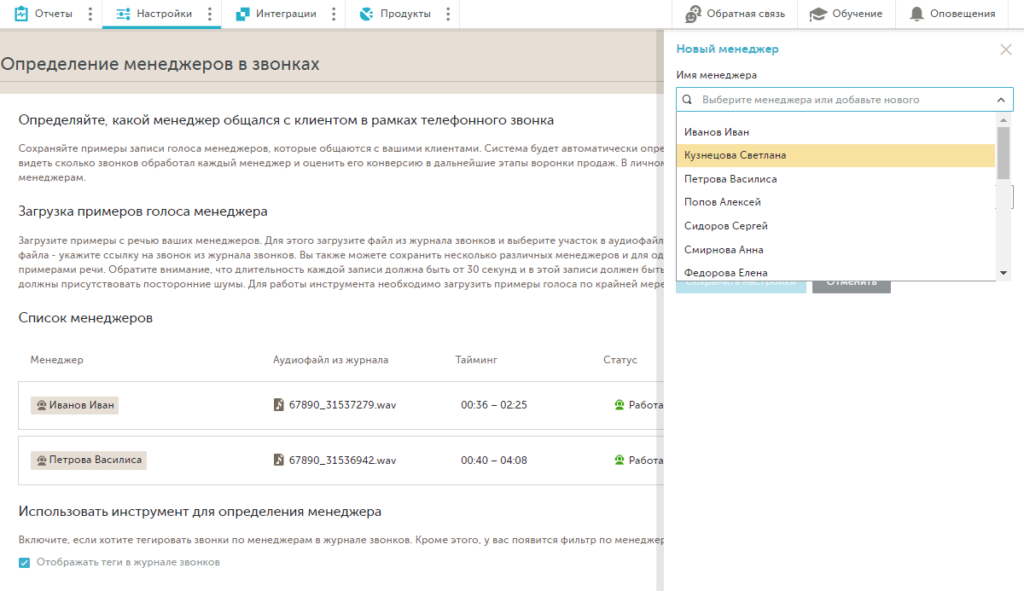This screenshot has width=1024, height=591.
Task: Click the Notifications bell icon
Action: coord(917,14)
